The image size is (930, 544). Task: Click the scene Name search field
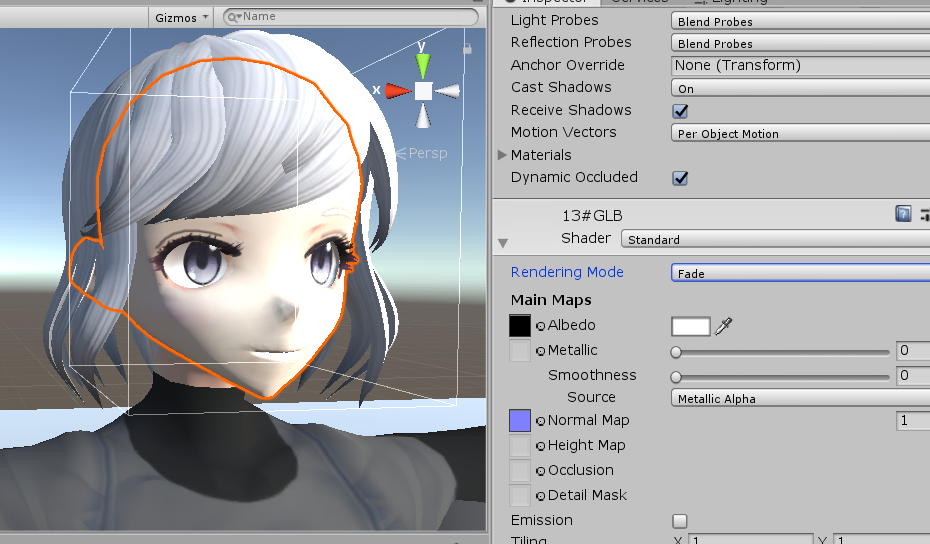click(351, 17)
